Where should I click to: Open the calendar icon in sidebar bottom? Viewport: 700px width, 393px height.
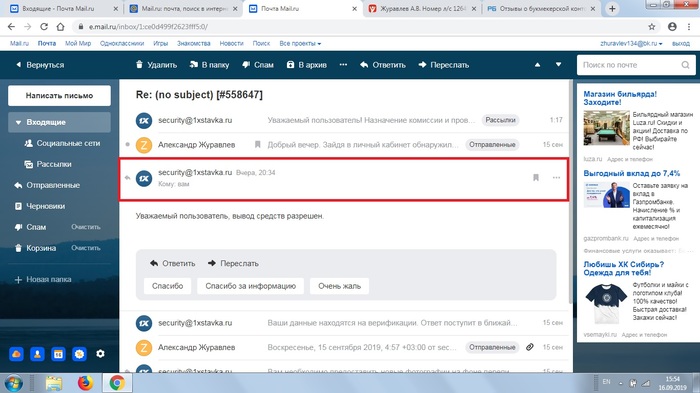(58, 354)
